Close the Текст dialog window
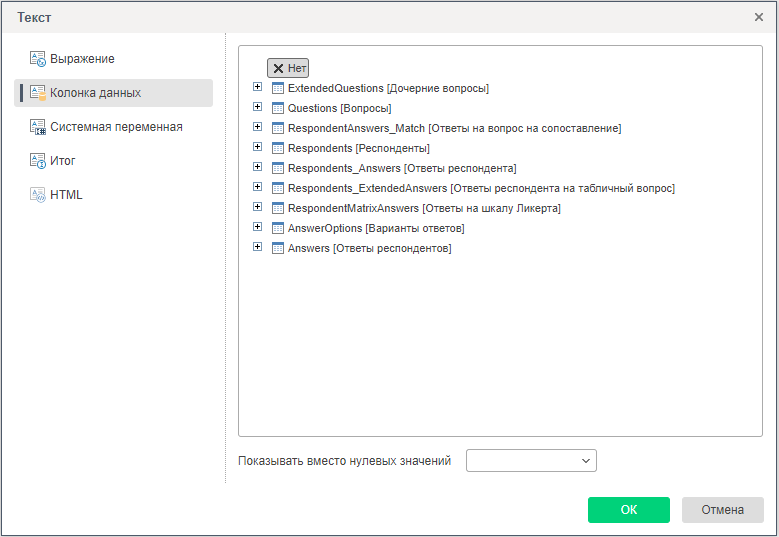 tap(759, 17)
